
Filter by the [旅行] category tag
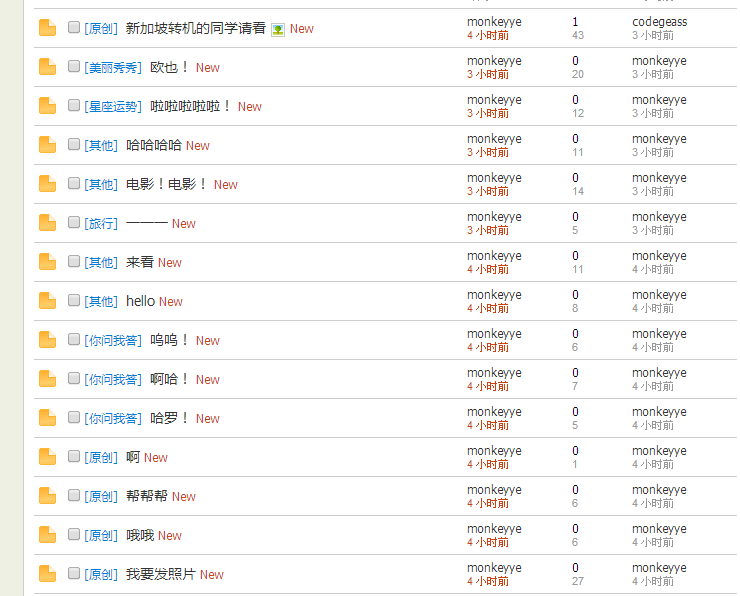point(101,224)
